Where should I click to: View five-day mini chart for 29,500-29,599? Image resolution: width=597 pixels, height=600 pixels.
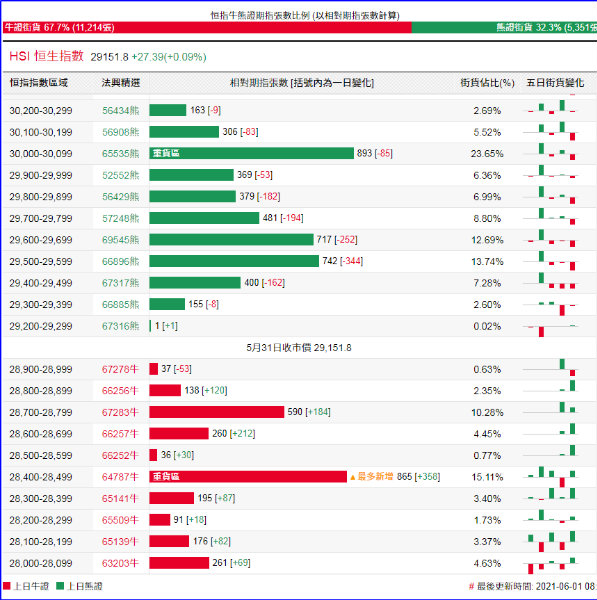tap(551, 261)
